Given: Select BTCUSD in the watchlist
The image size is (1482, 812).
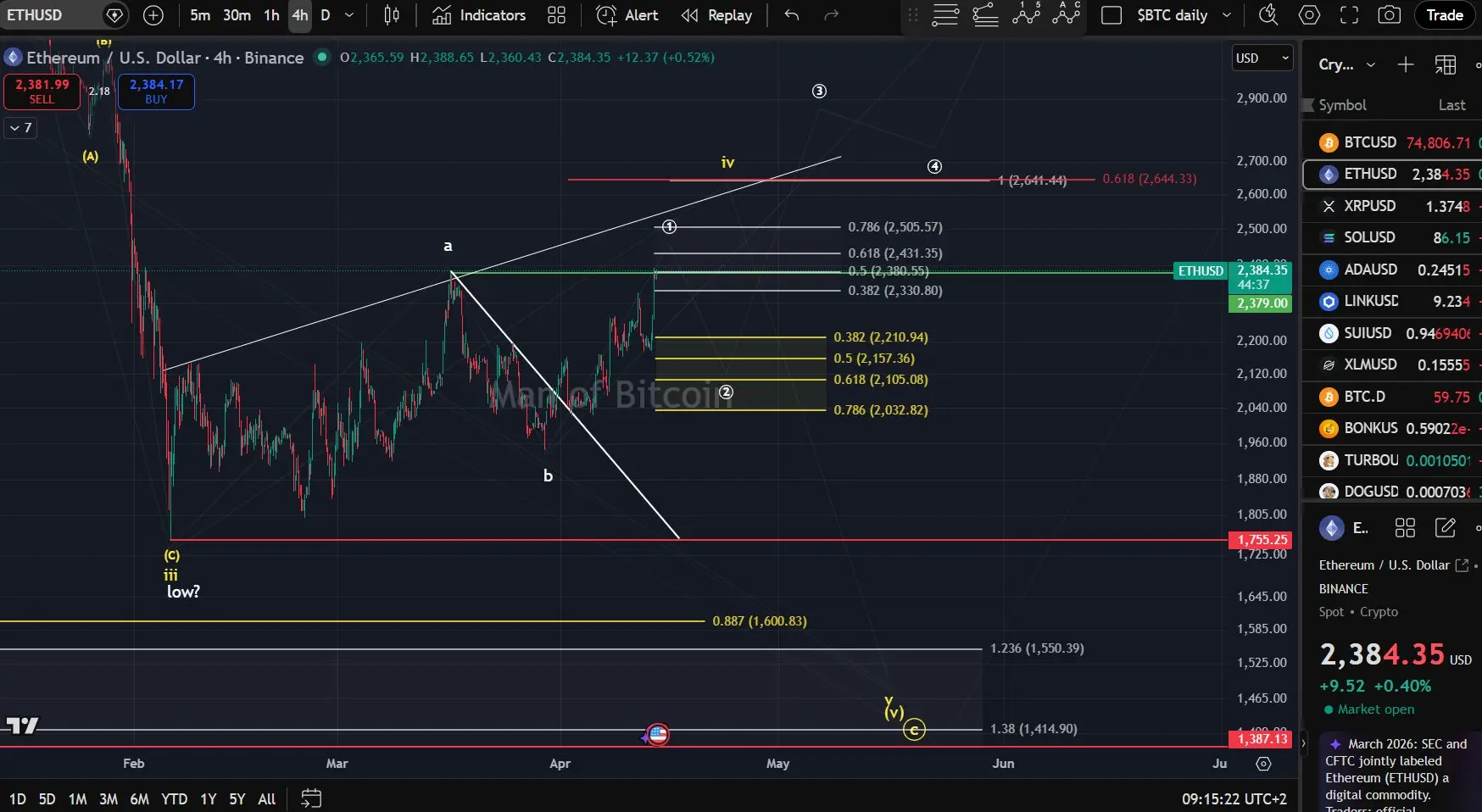Looking at the screenshot, I should [1392, 142].
